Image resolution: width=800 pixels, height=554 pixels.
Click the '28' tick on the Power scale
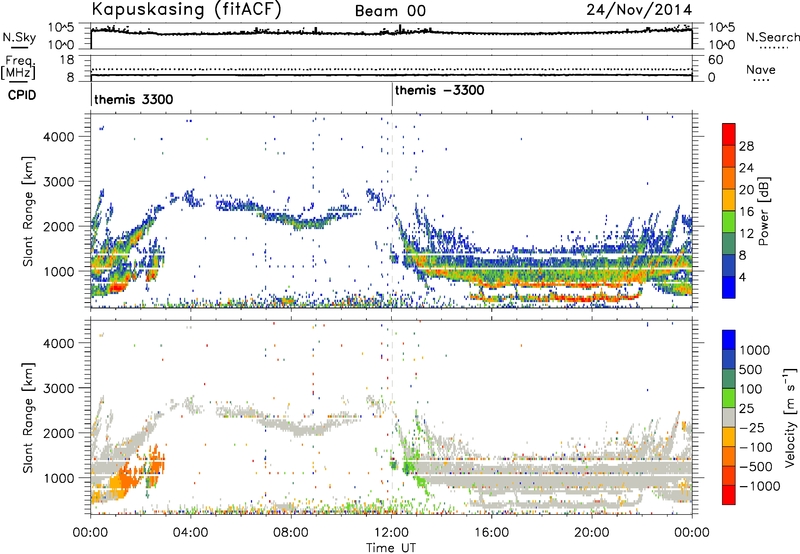[746, 146]
